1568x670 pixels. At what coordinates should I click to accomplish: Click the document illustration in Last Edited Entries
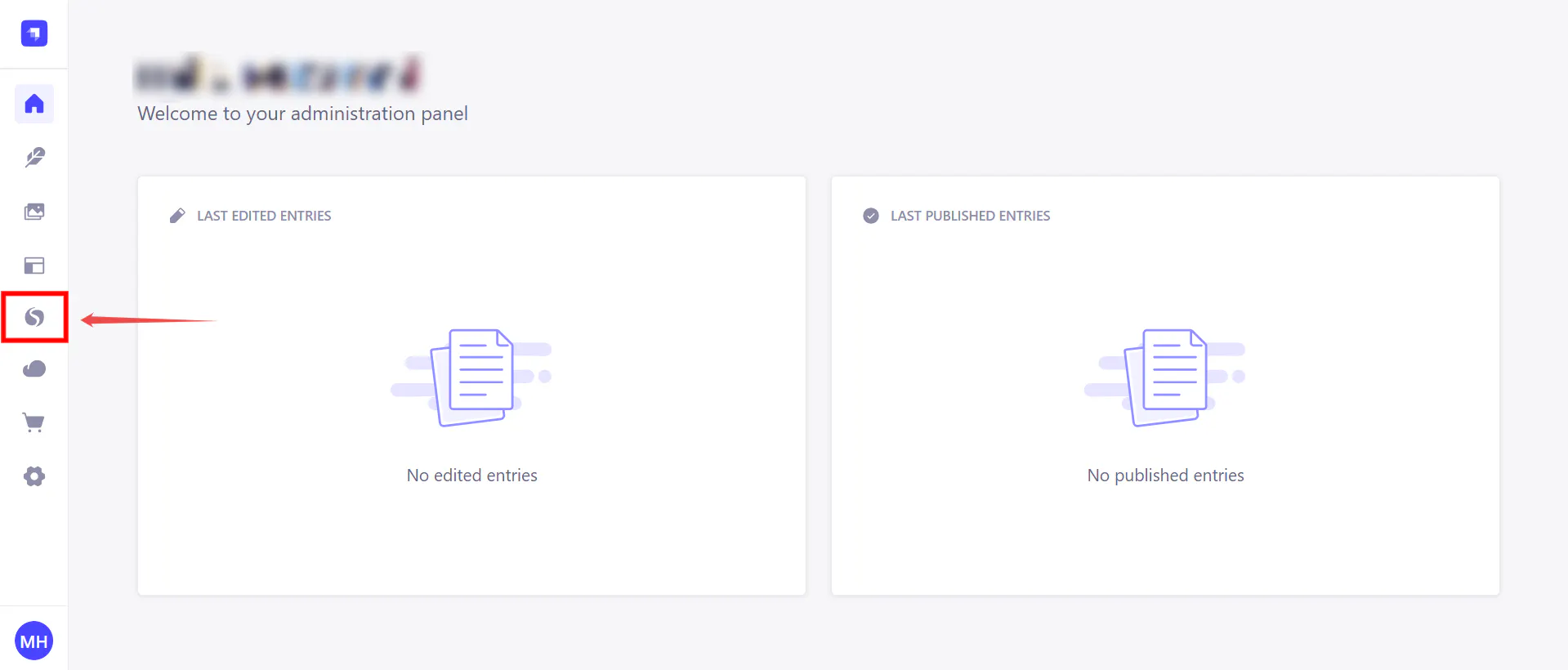[x=471, y=377]
